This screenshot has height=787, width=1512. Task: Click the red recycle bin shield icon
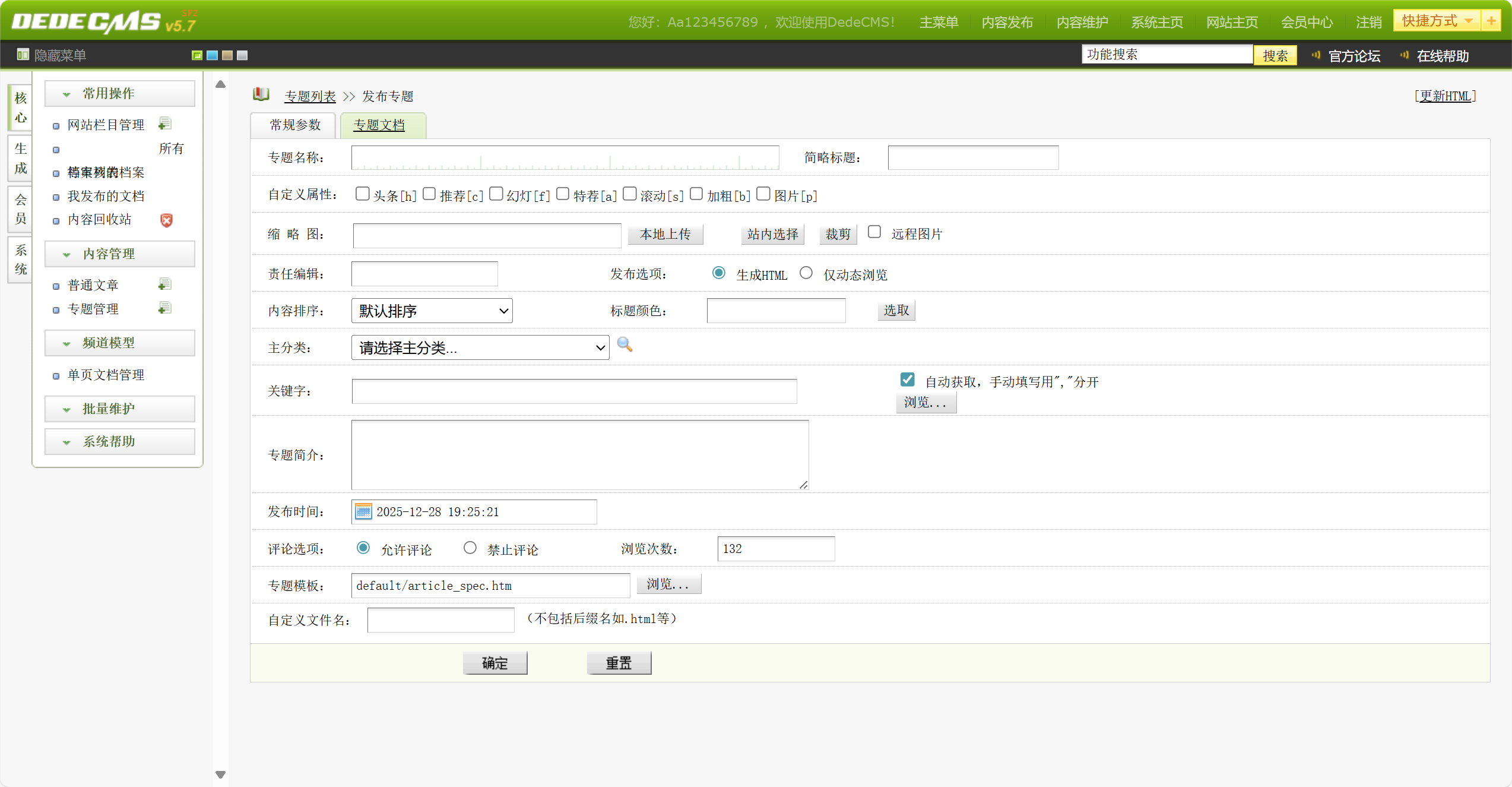point(167,220)
